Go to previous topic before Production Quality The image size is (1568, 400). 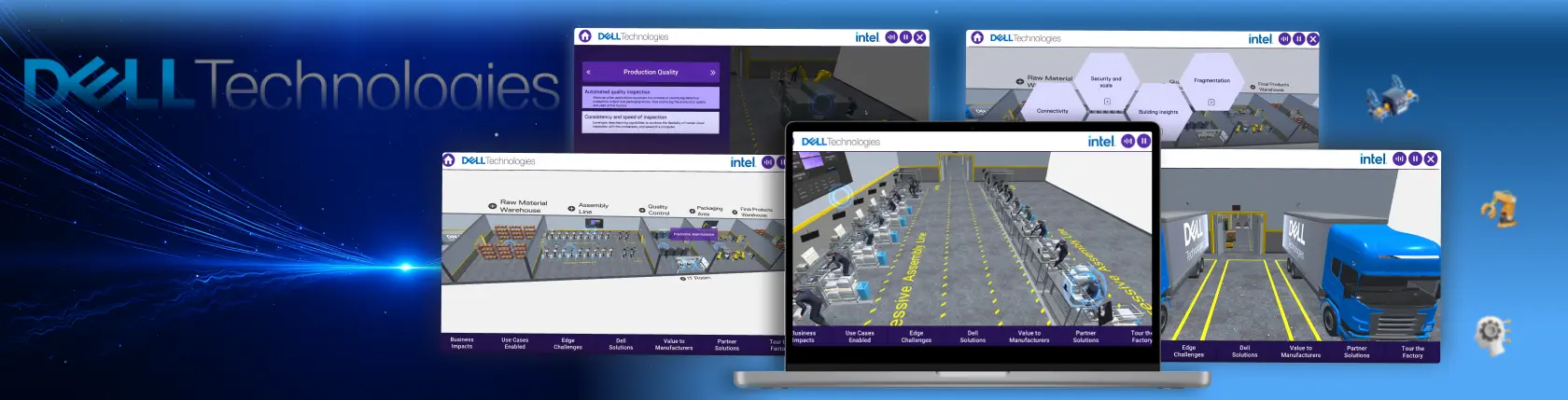588,72
